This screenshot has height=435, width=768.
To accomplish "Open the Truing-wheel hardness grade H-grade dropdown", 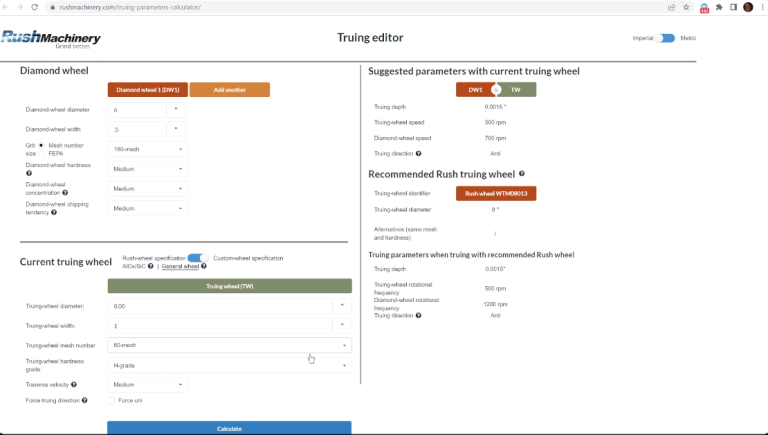I will coord(229,365).
